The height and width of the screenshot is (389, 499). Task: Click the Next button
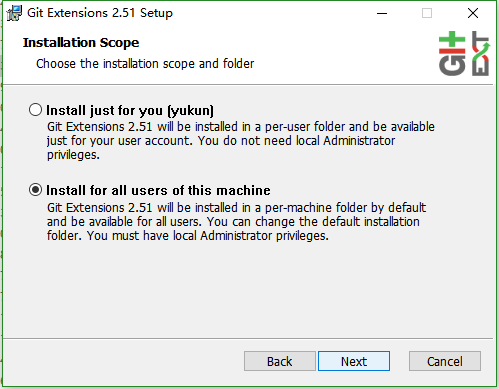click(x=354, y=361)
